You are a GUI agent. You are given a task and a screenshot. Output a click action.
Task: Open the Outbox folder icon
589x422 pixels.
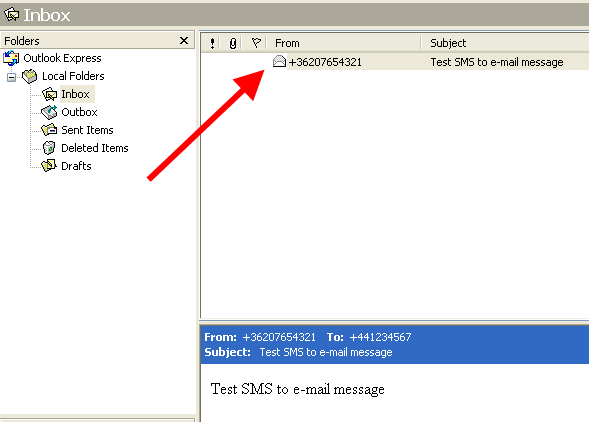coord(49,112)
